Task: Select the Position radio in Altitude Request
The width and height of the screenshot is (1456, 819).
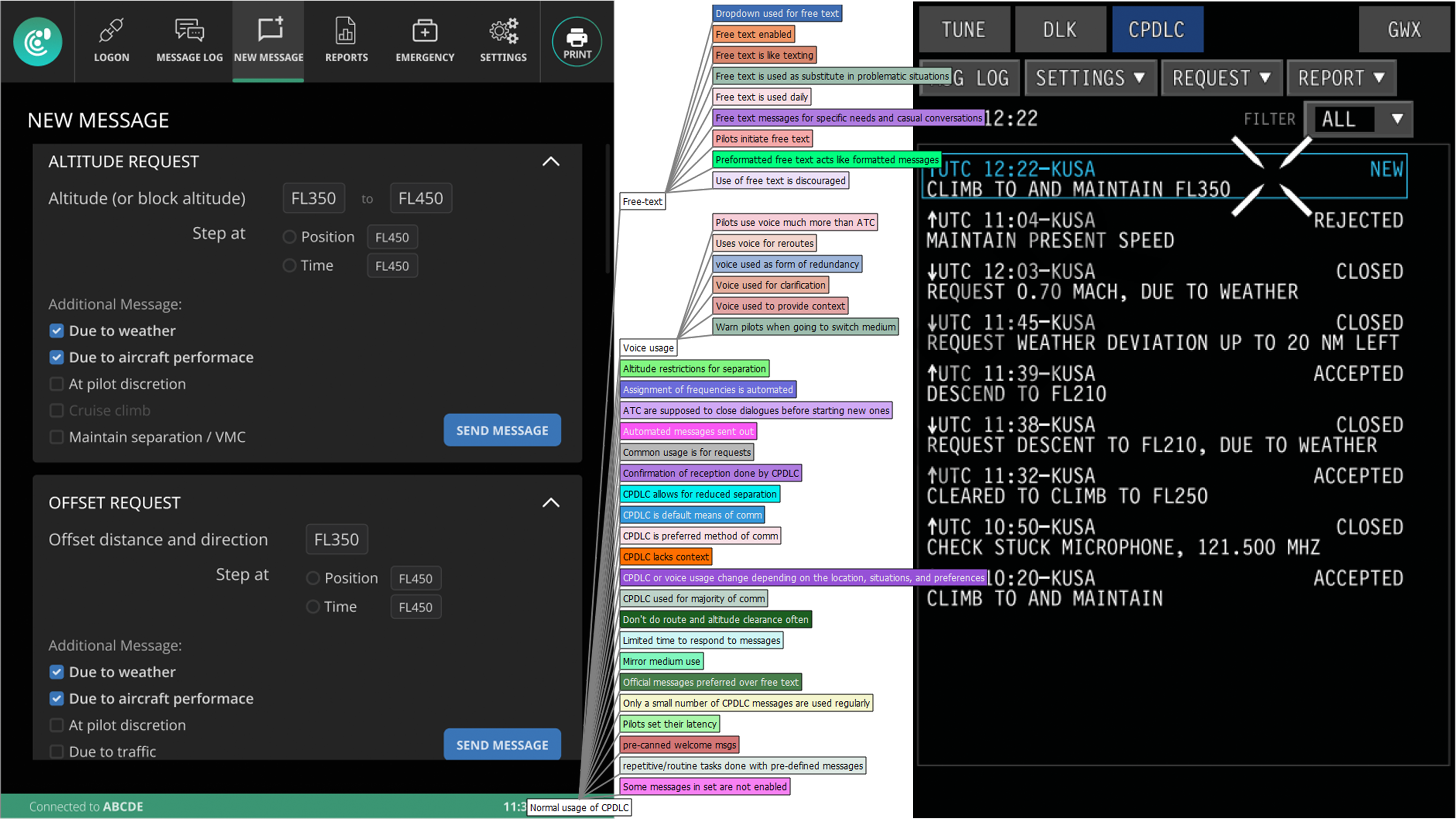Action: point(289,237)
